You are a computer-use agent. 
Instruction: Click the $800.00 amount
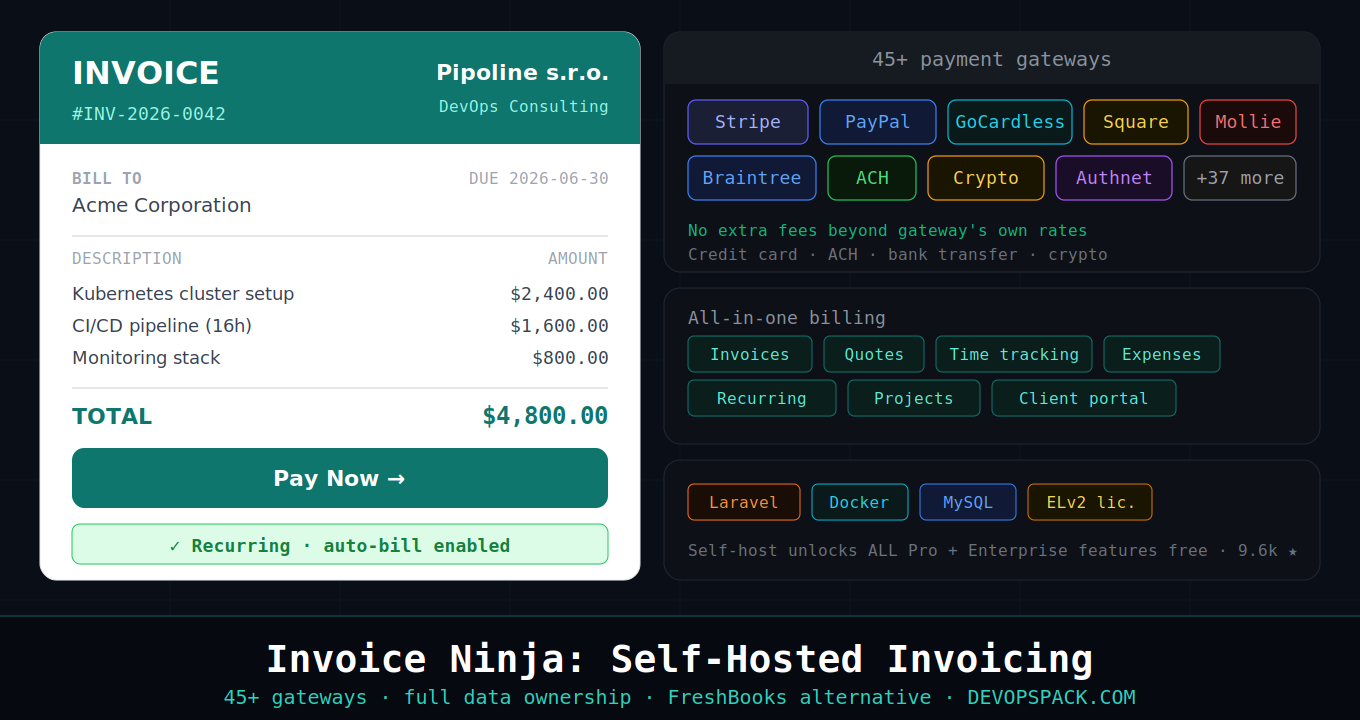[x=570, y=358]
